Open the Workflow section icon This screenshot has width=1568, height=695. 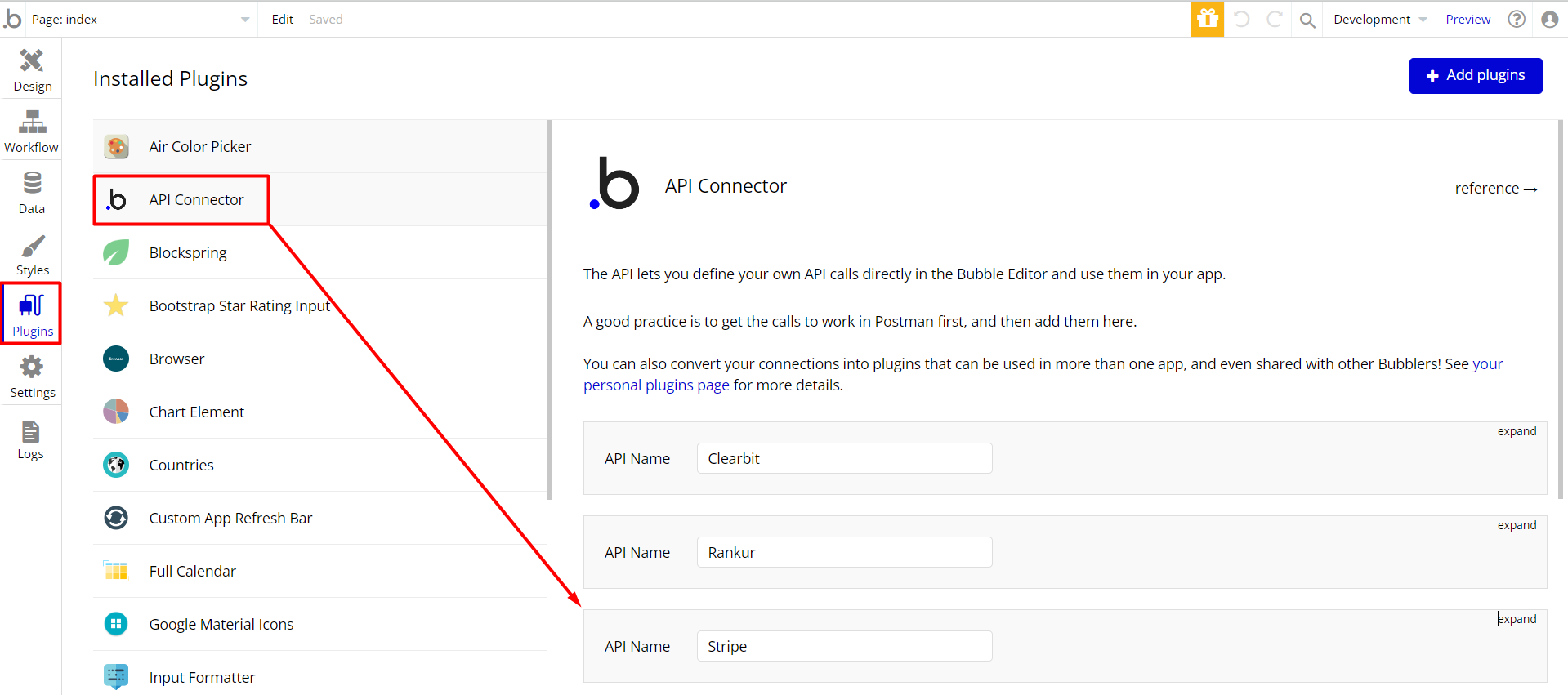pyautogui.click(x=32, y=123)
